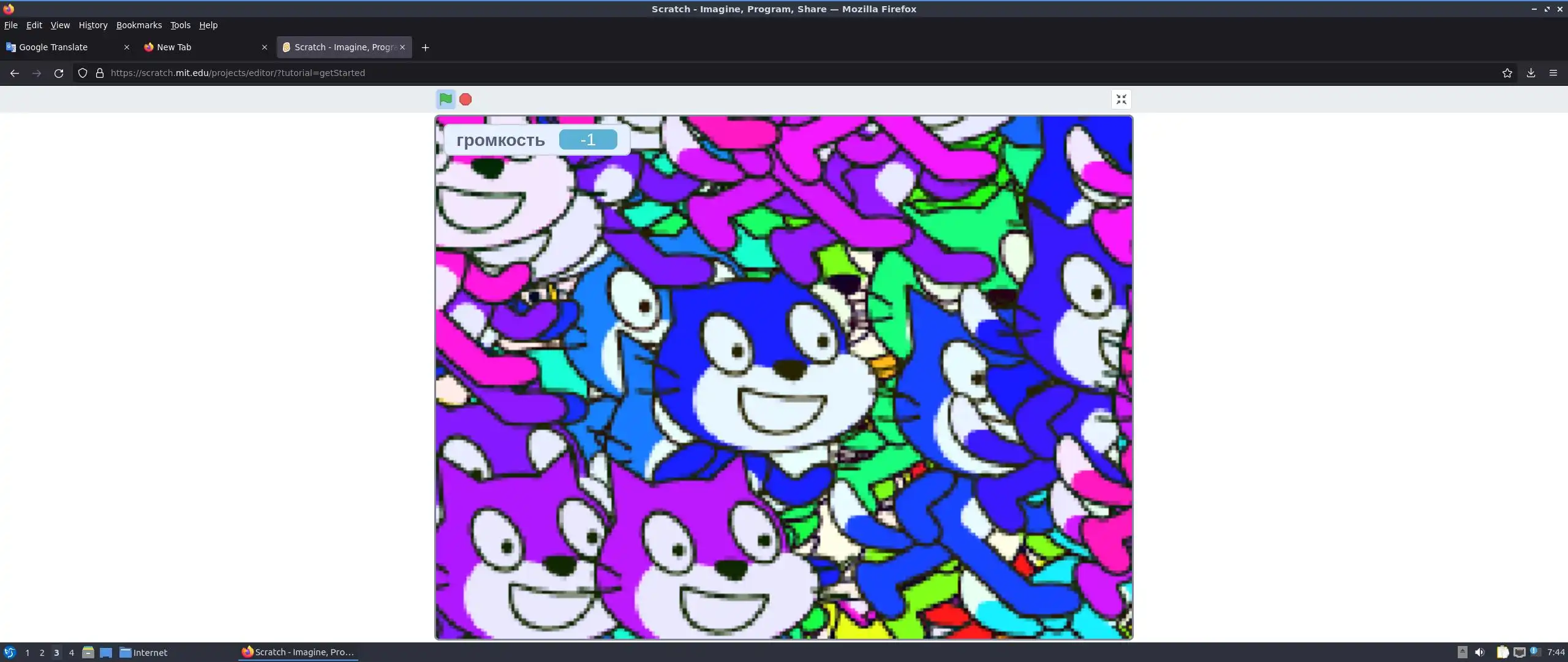Image resolution: width=1568 pixels, height=662 pixels.
Task: Open the site shield tracking protection
Action: coord(83,73)
